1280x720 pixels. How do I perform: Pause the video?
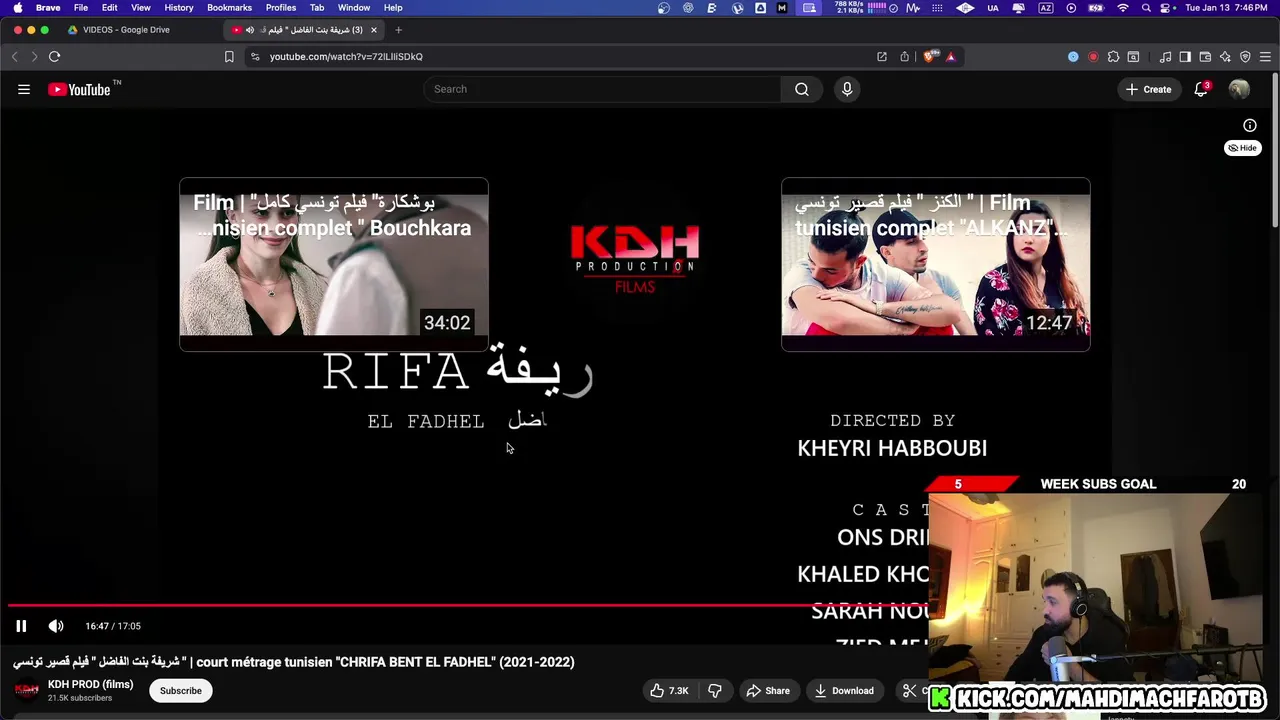click(21, 626)
